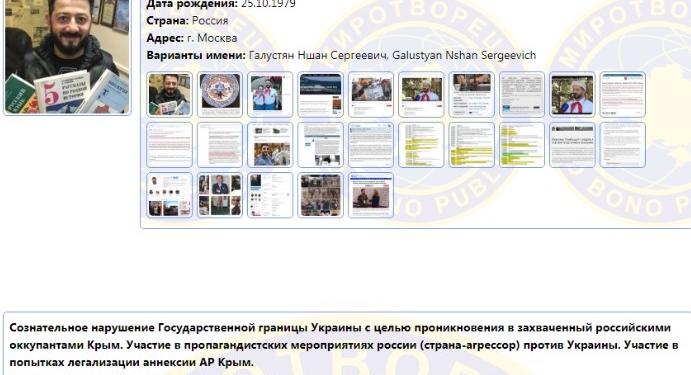Click the 'Дата рождения:' label
Viewport: 691px width, 375px height.
192,4
